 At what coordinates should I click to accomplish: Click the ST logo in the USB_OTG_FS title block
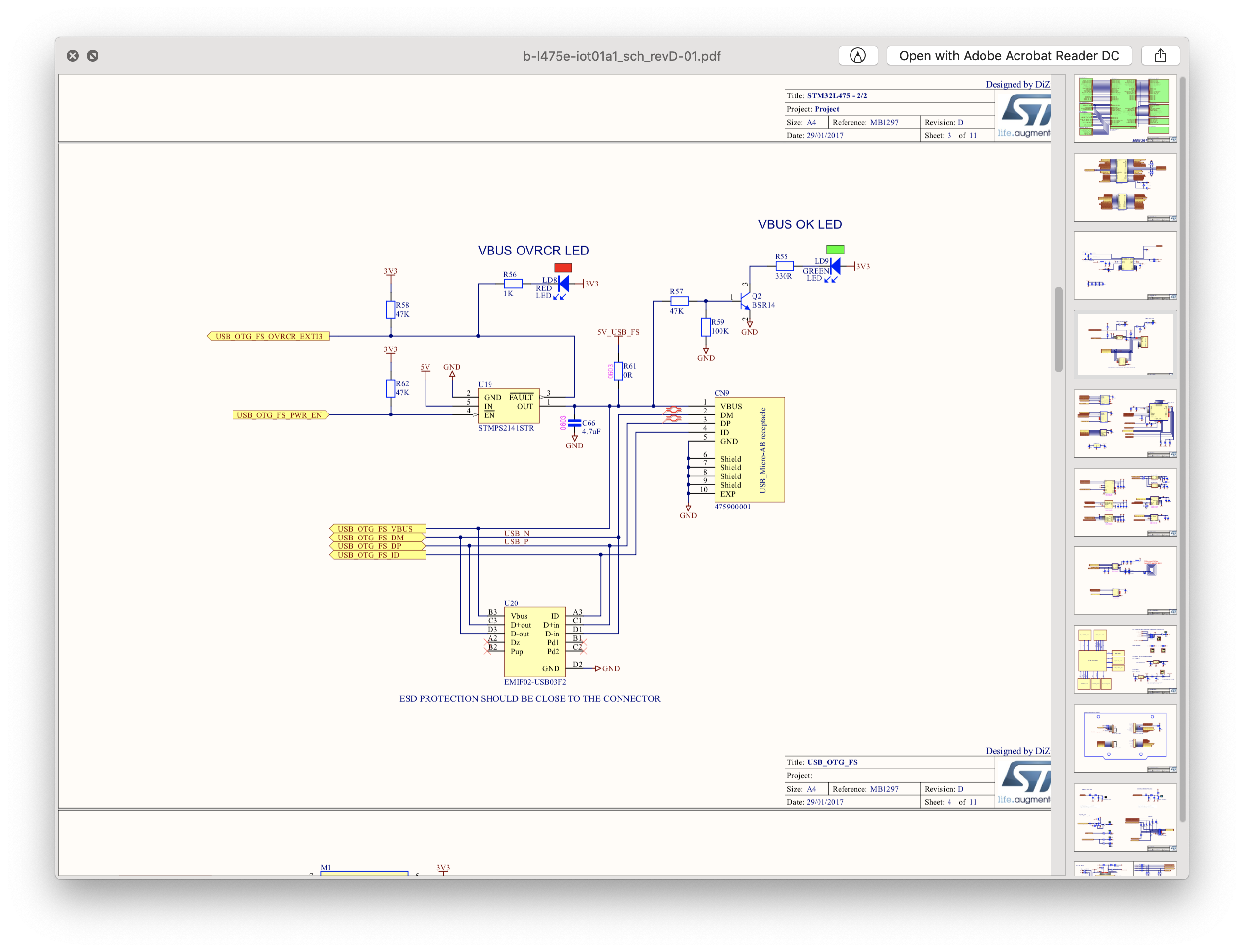(x=1025, y=776)
